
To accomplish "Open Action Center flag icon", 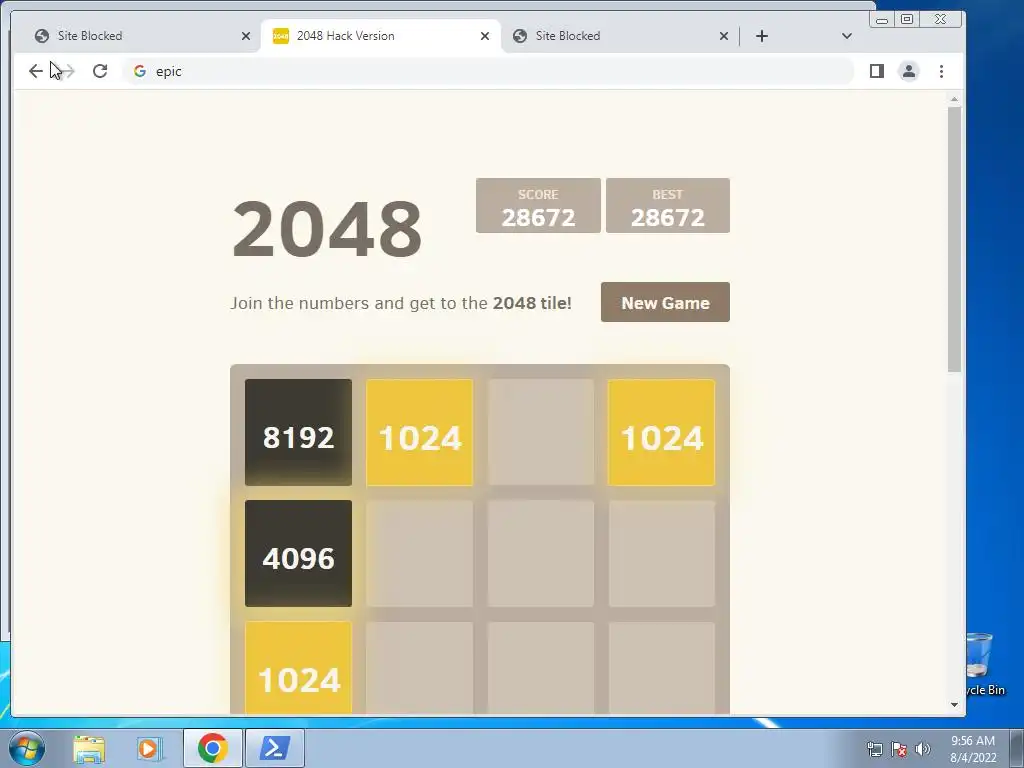I will (x=899, y=749).
